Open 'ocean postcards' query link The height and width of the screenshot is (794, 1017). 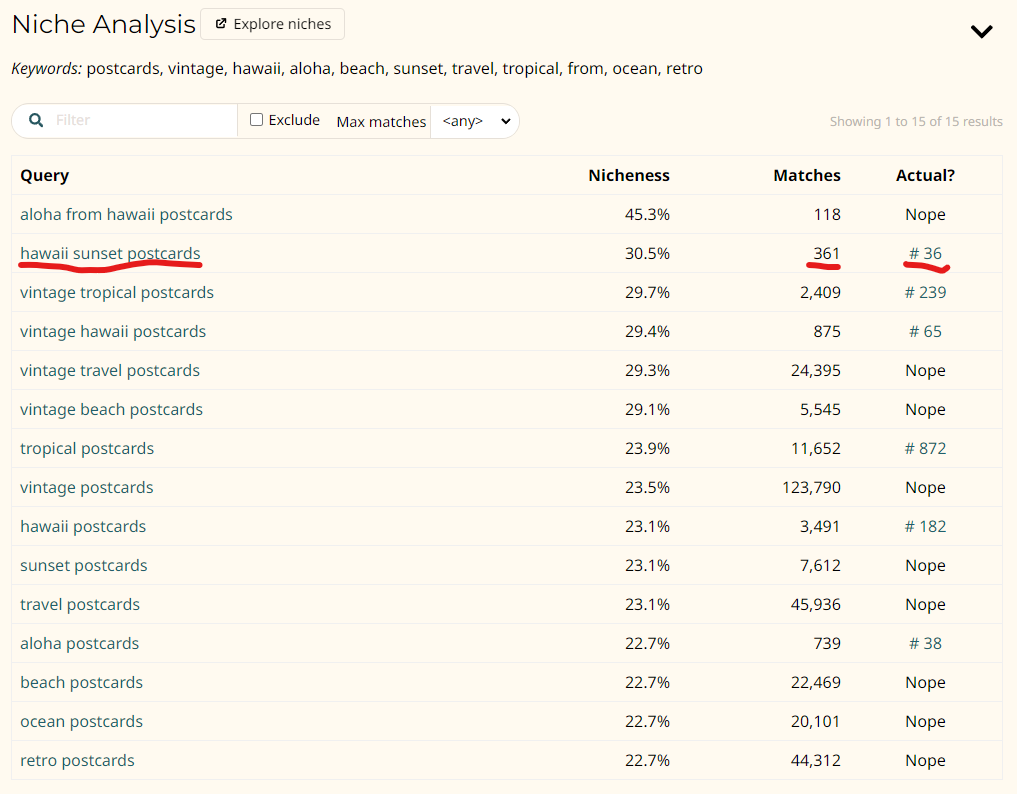click(x=82, y=721)
